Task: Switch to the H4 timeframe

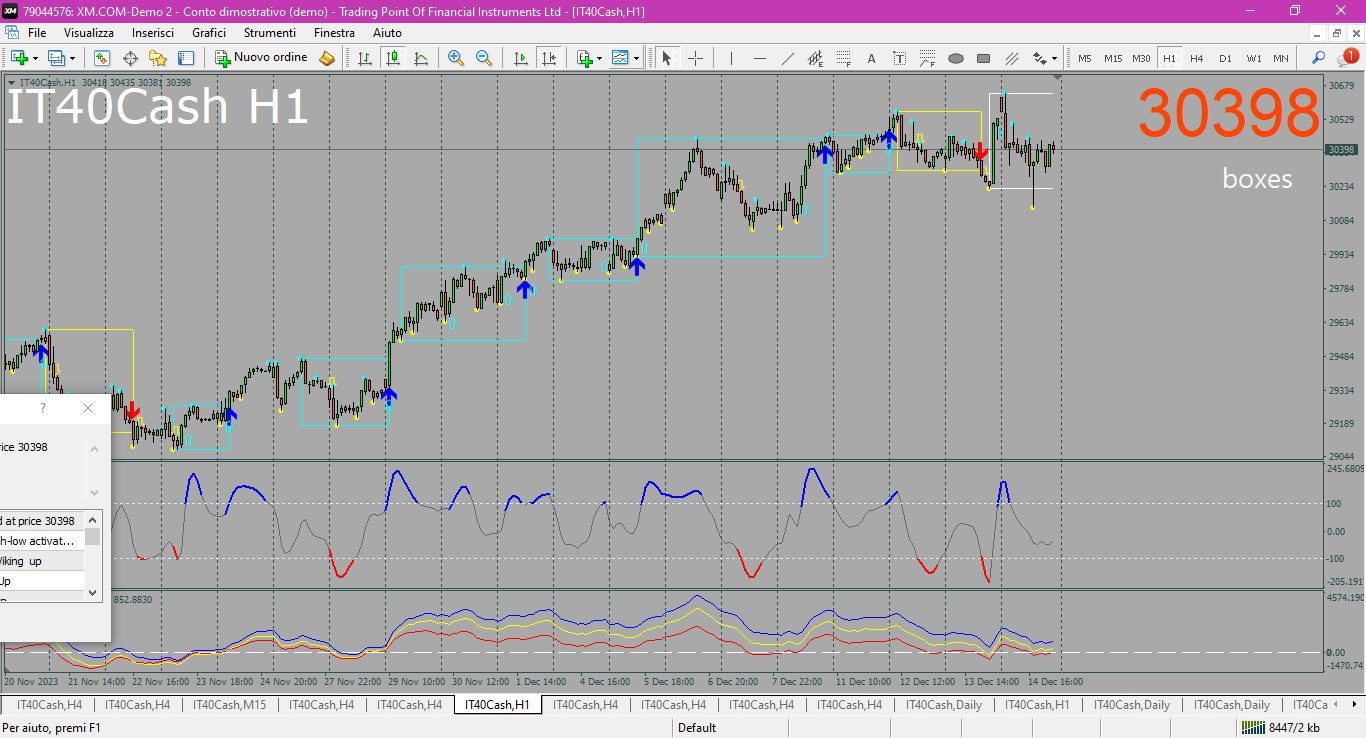Action: point(1197,58)
